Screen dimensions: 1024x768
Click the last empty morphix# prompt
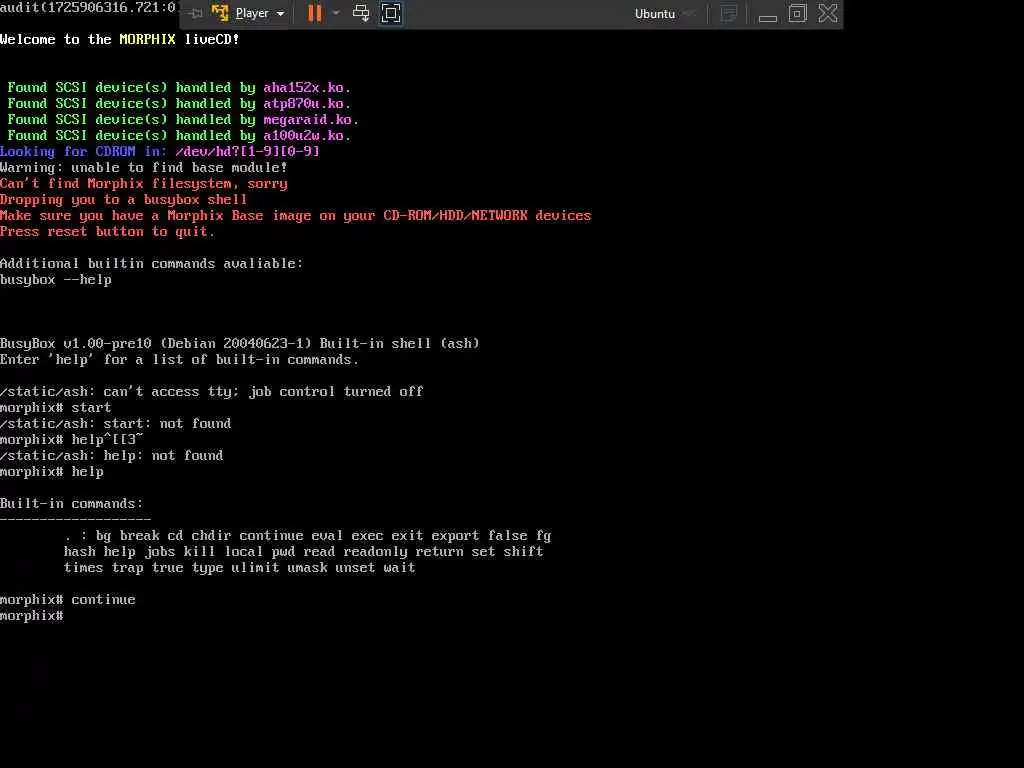[x=32, y=616]
